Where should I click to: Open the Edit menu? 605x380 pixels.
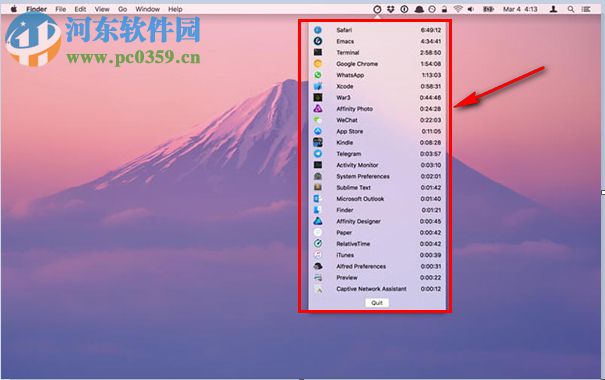(80, 9)
